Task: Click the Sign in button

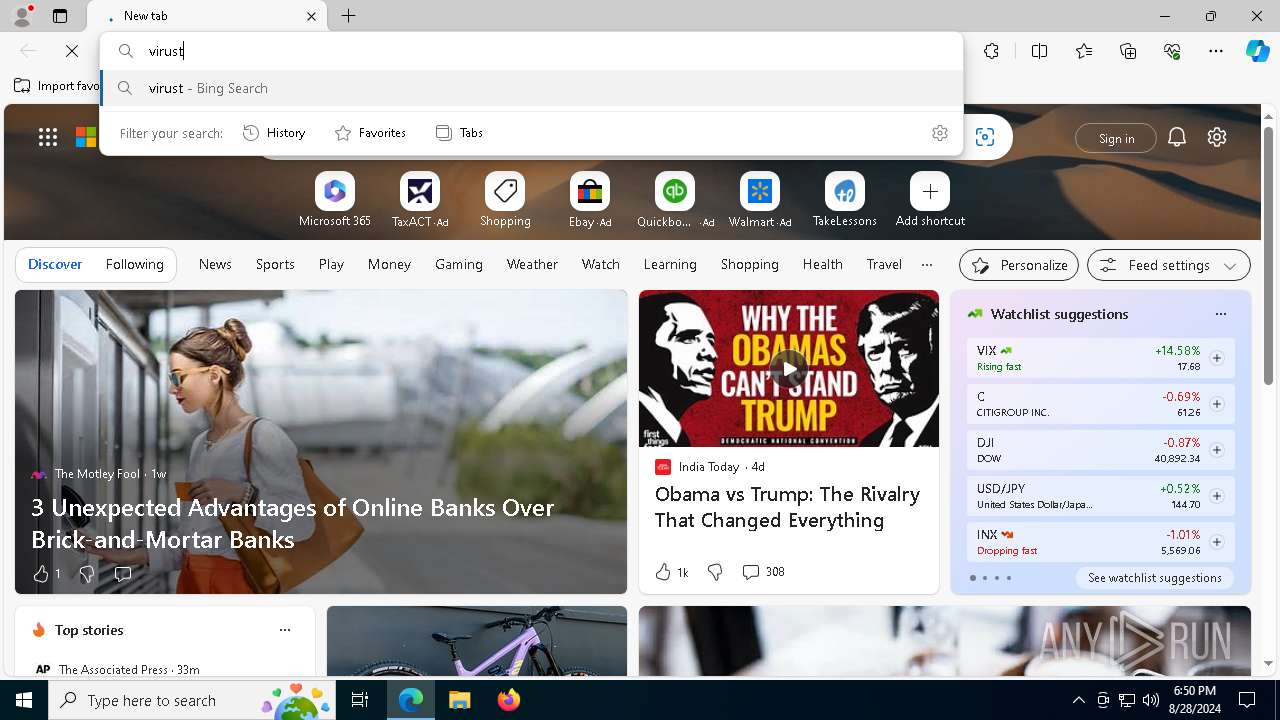Action: click(x=1116, y=138)
